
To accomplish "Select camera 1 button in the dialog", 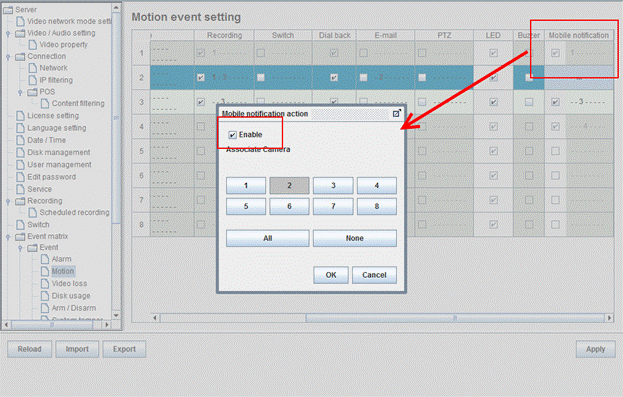I will pyautogui.click(x=246, y=186).
